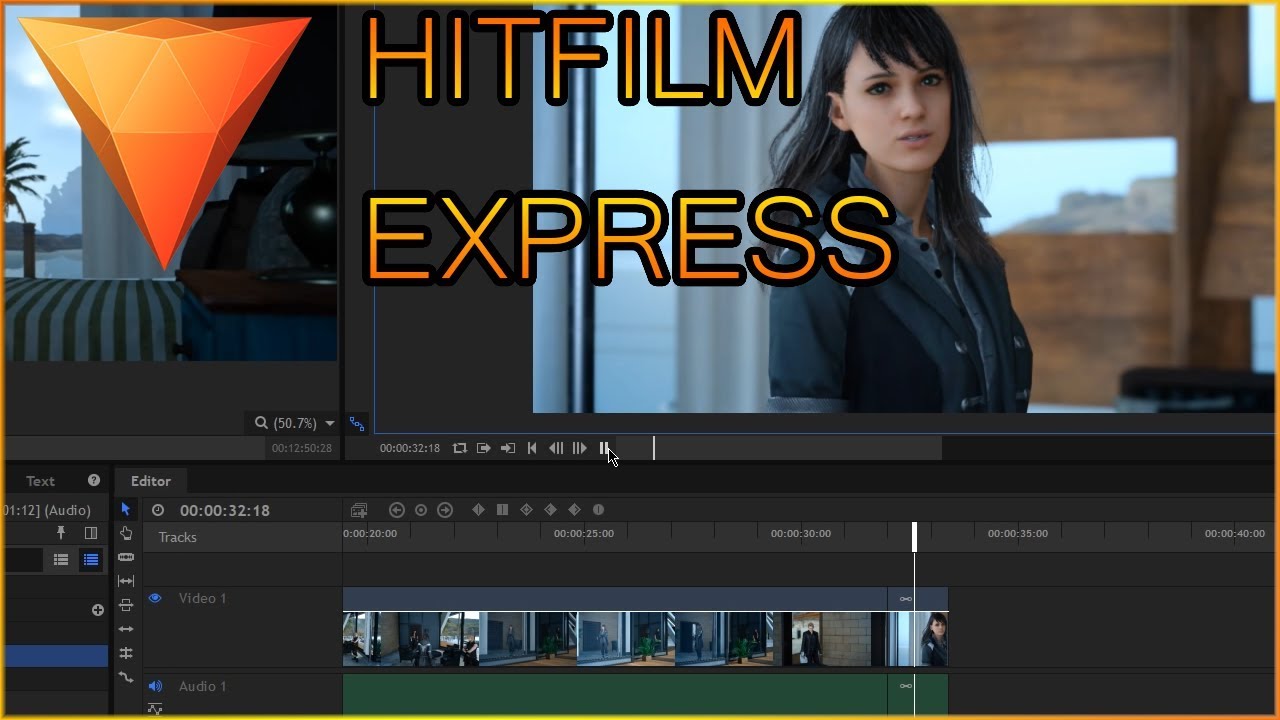The width and height of the screenshot is (1280, 720).
Task: Select the Slide edit tool
Action: (x=126, y=605)
